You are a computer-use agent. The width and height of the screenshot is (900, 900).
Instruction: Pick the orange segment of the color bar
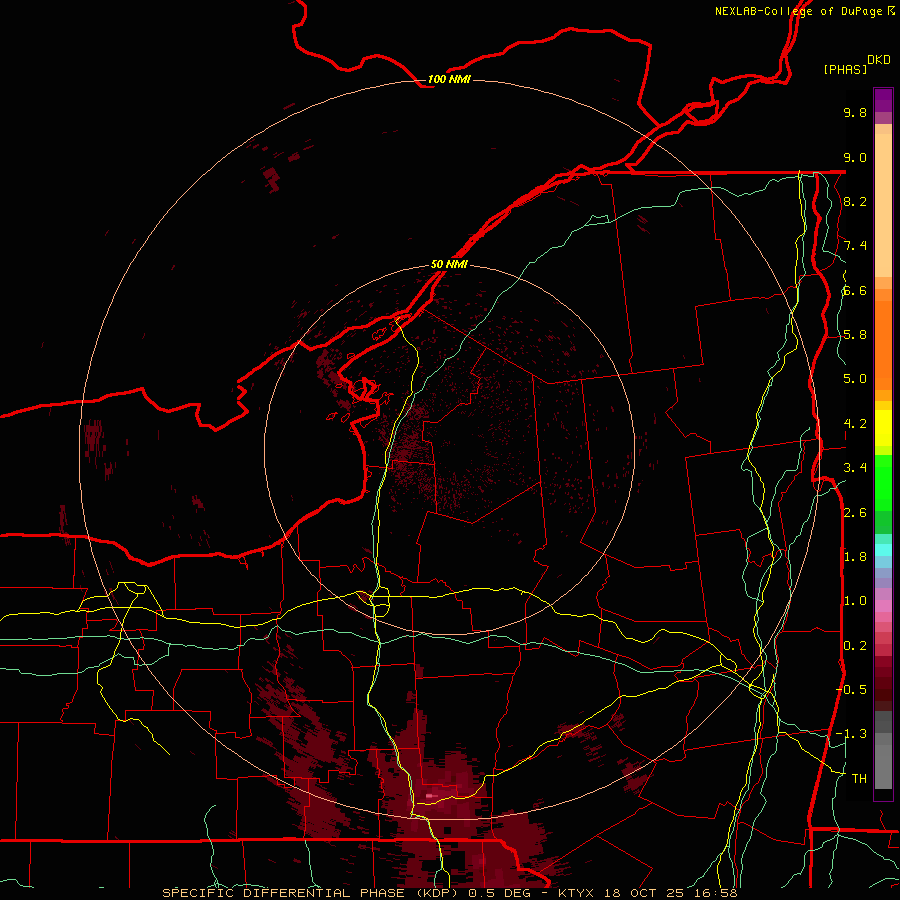[883, 345]
